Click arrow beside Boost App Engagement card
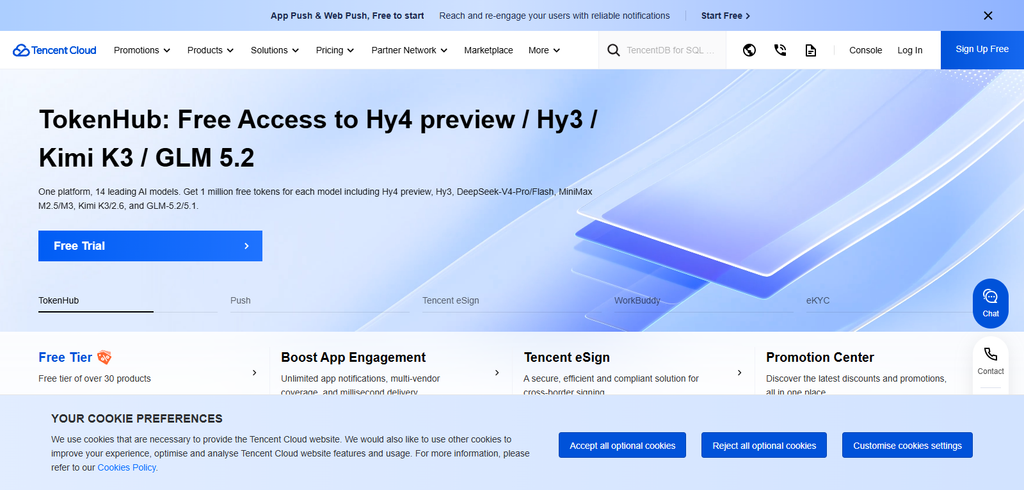Screen dimensions: 1024x490 click(497, 372)
